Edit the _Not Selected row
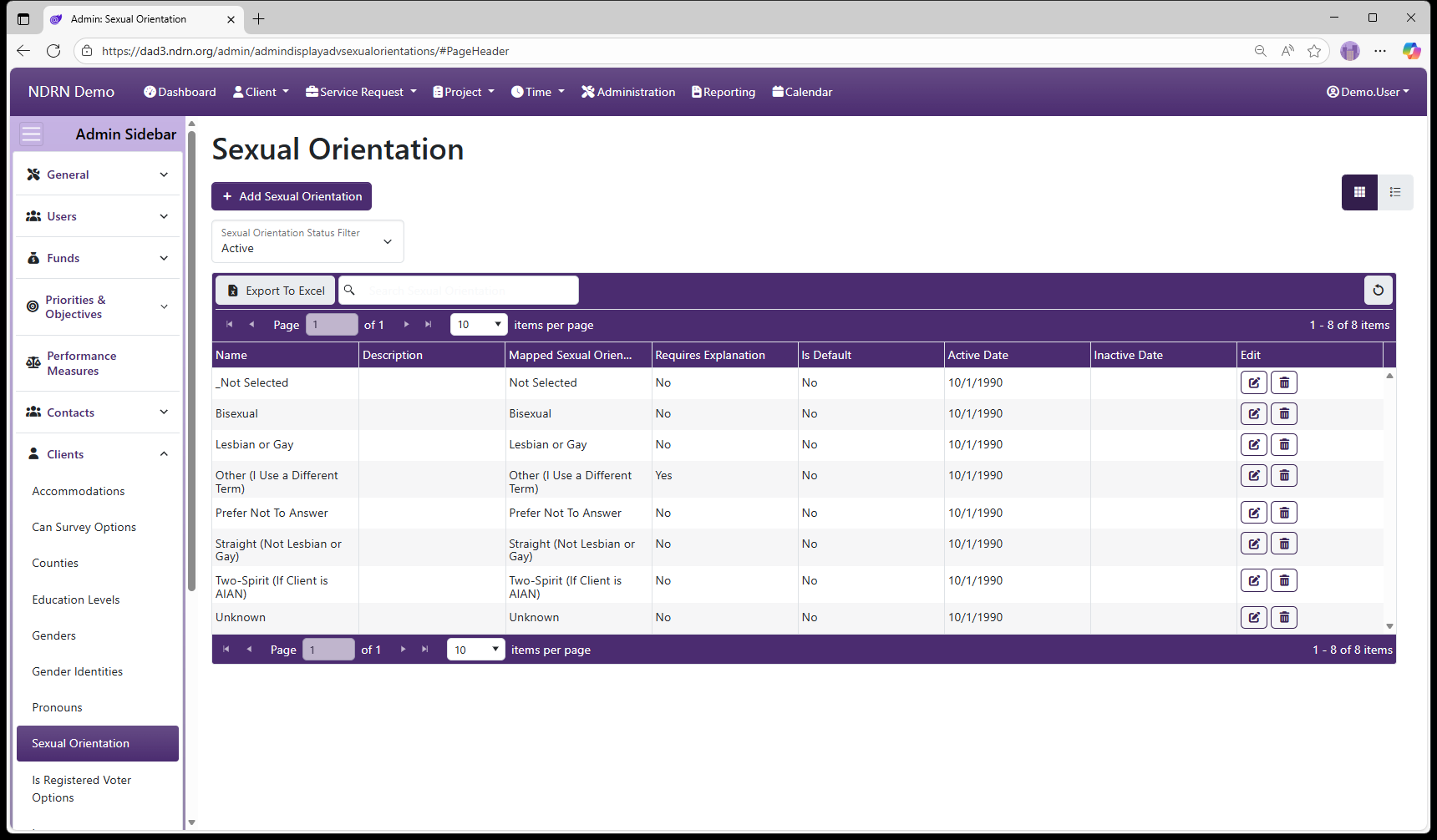The image size is (1437, 840). click(x=1254, y=382)
